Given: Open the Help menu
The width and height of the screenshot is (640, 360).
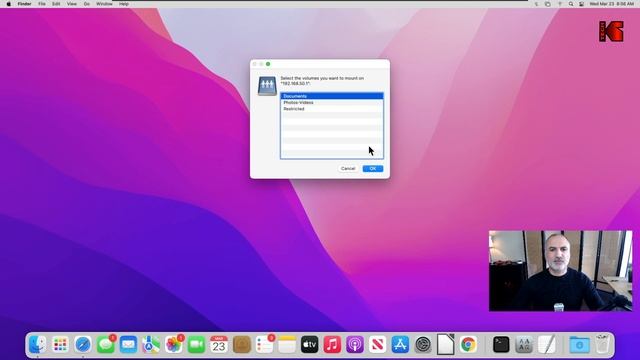Looking at the screenshot, I should [x=124, y=4].
